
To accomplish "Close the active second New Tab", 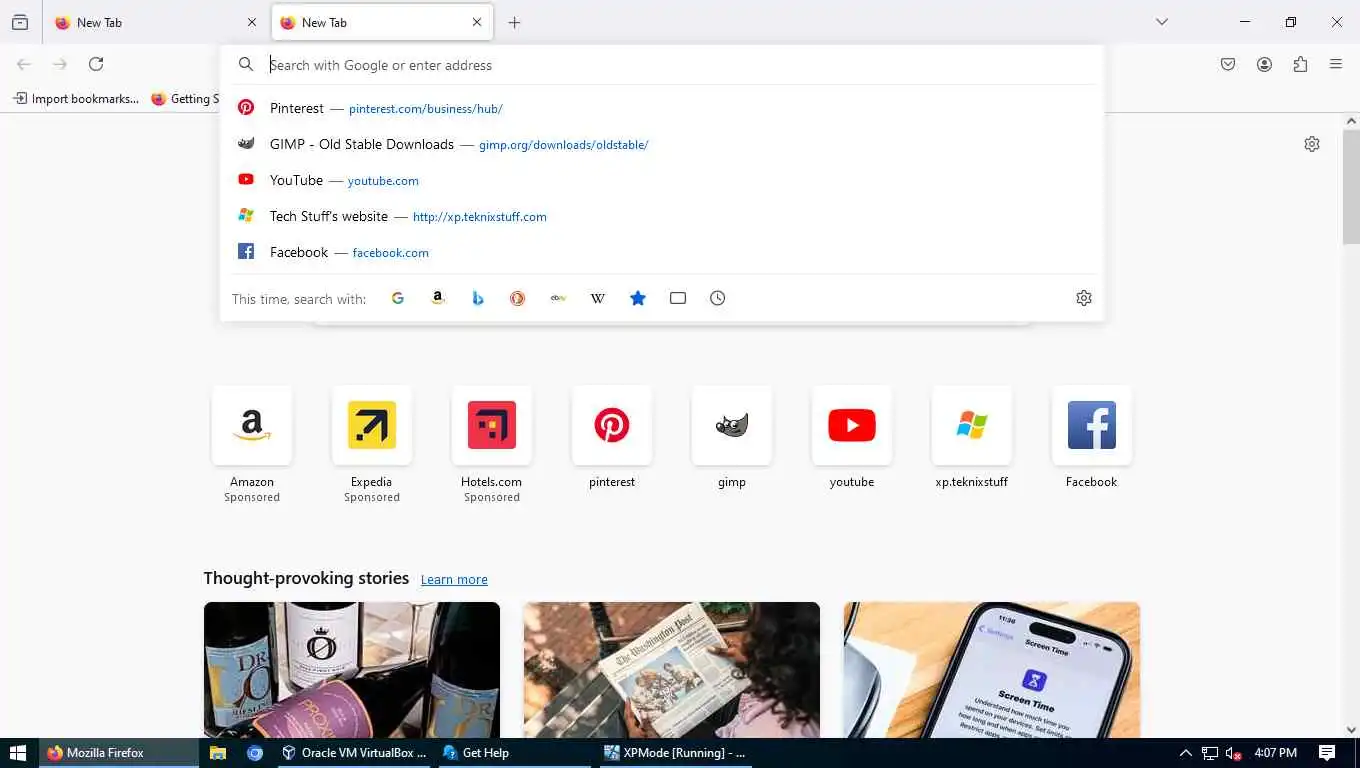I will pos(477,22).
